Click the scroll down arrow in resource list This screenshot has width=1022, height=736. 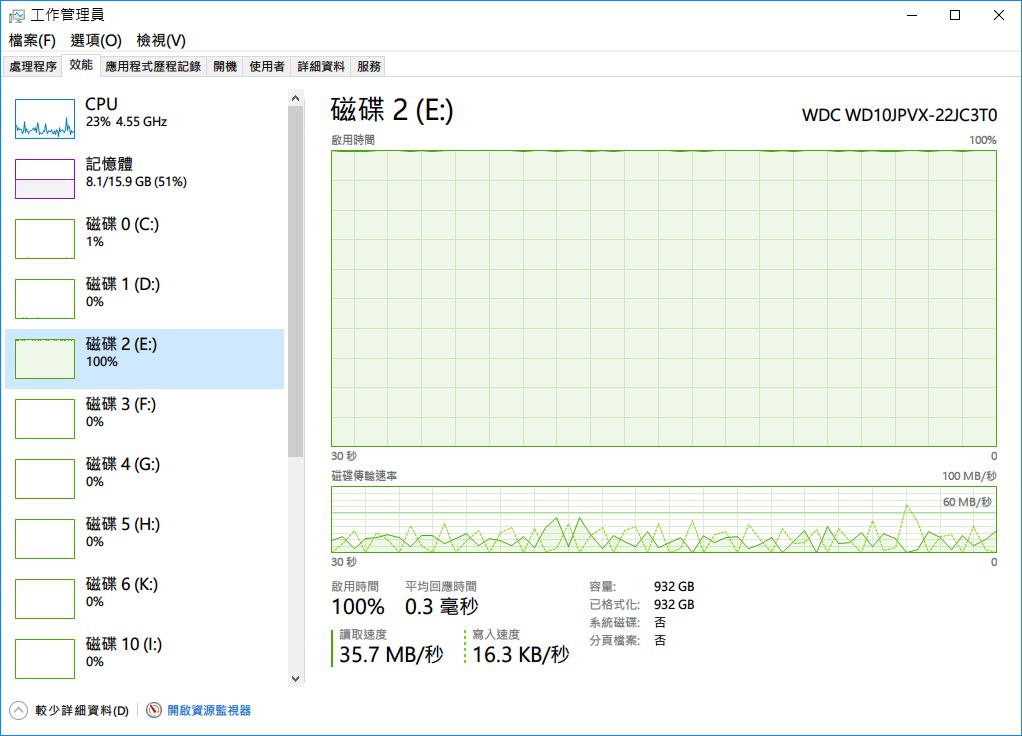(x=295, y=679)
